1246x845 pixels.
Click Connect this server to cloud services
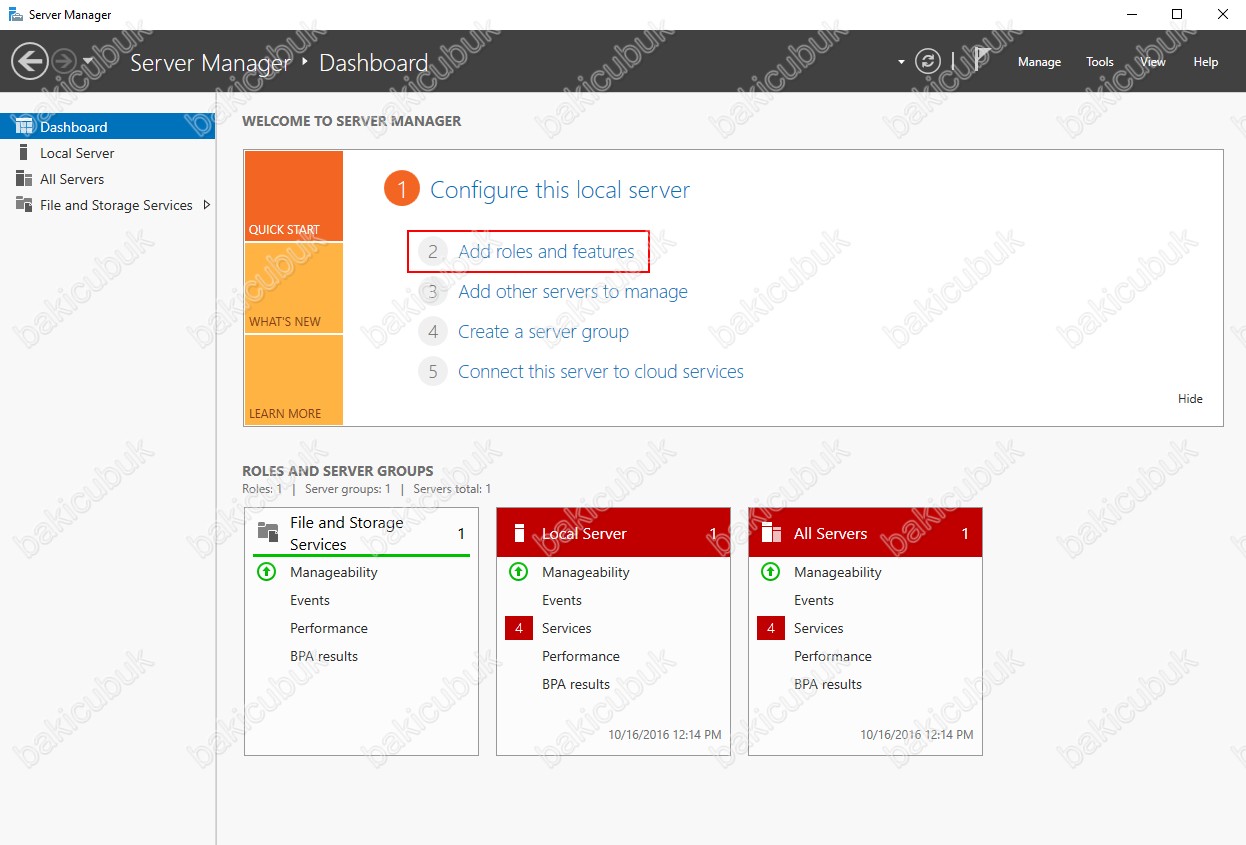601,372
